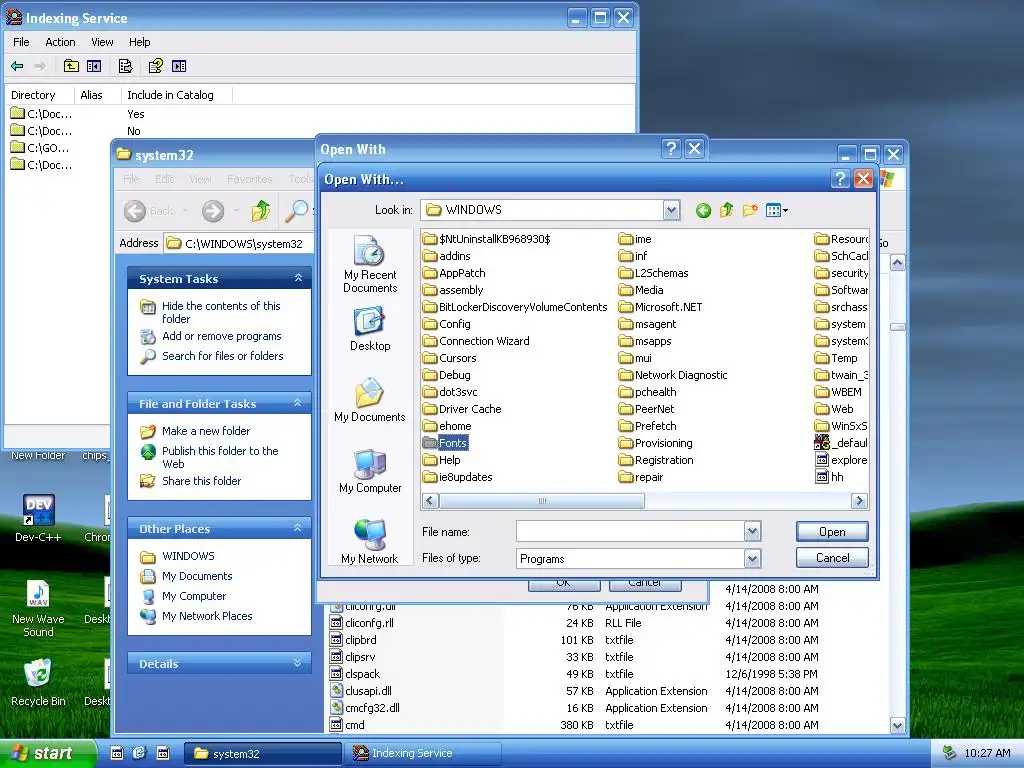The image size is (1024, 768).
Task: Open My Documents place in file dialog
Action: click(x=370, y=400)
